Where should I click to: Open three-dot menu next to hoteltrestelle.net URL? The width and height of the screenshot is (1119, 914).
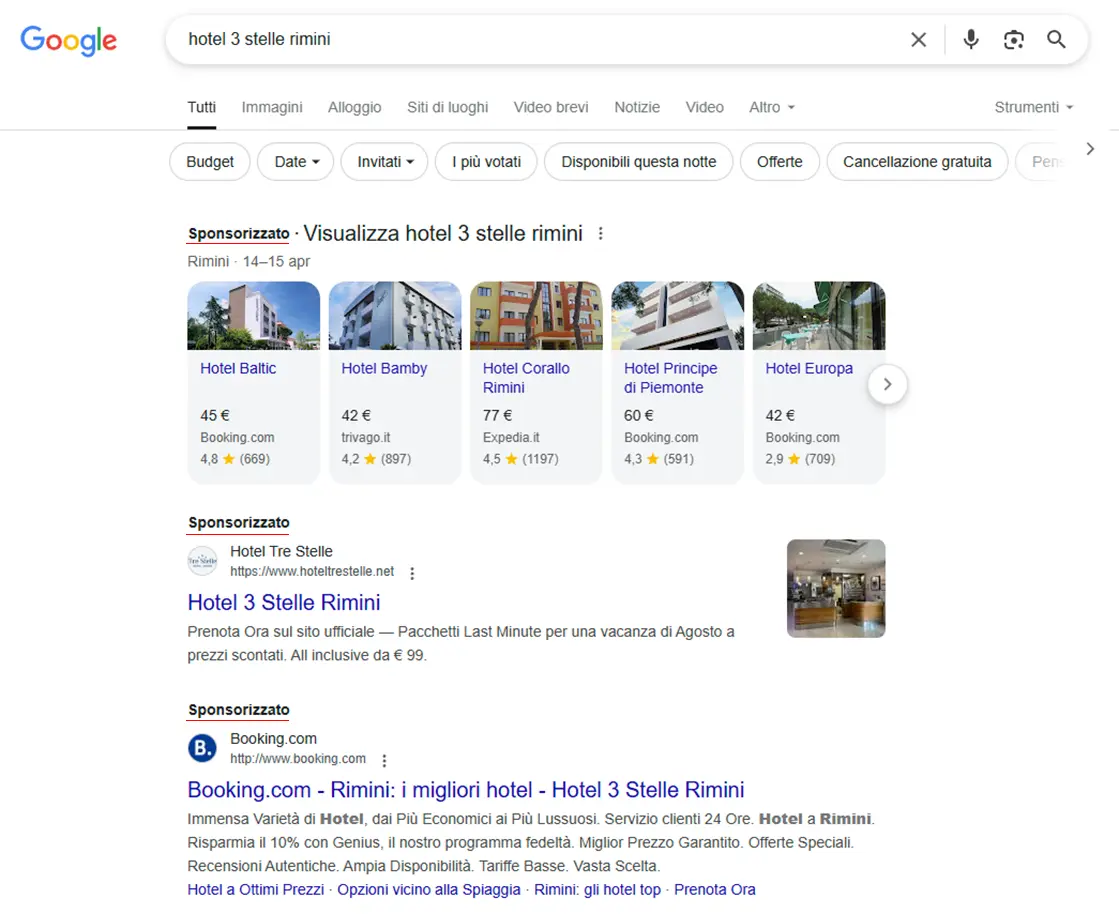click(x=412, y=572)
